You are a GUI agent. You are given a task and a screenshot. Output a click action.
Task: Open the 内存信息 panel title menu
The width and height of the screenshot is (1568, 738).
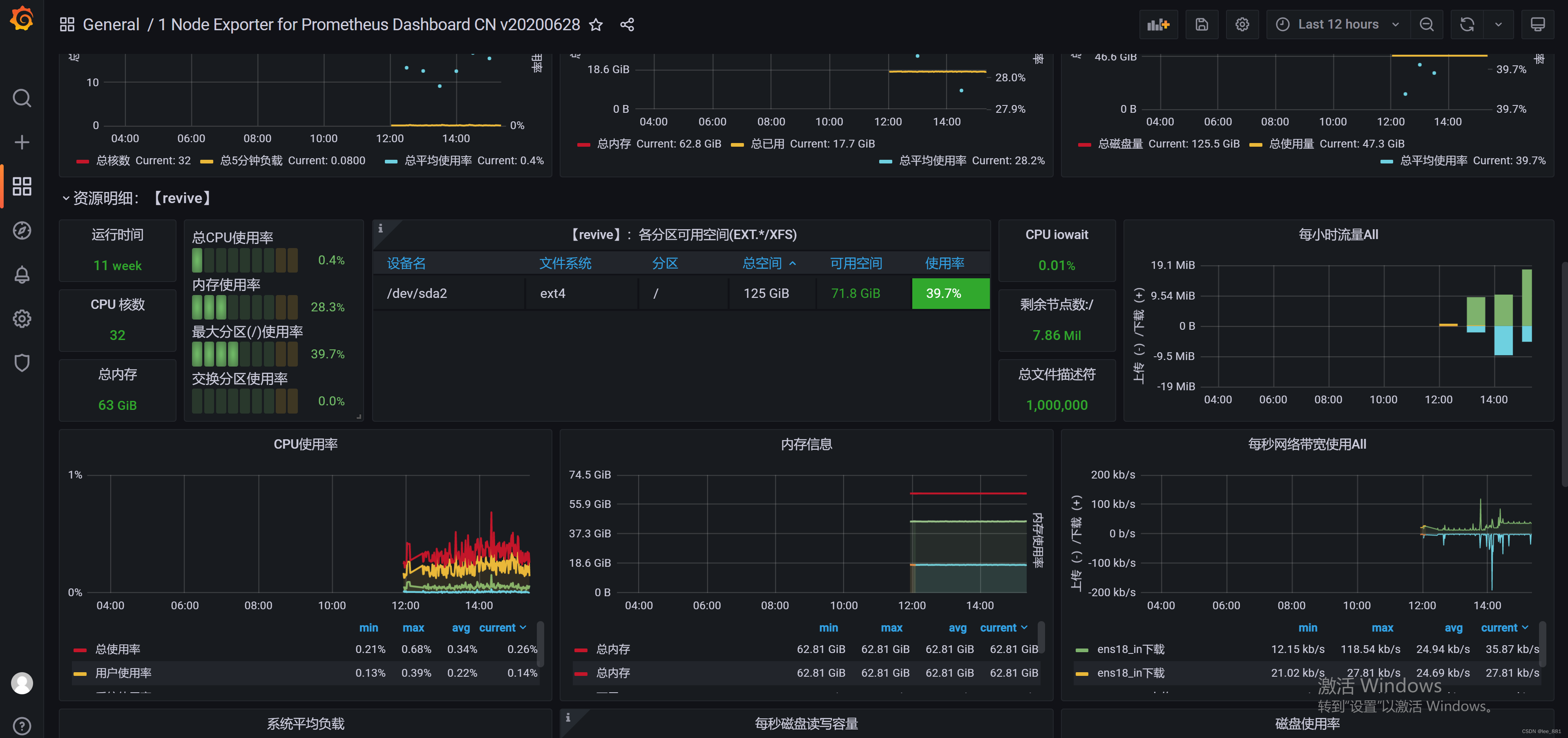pos(806,444)
